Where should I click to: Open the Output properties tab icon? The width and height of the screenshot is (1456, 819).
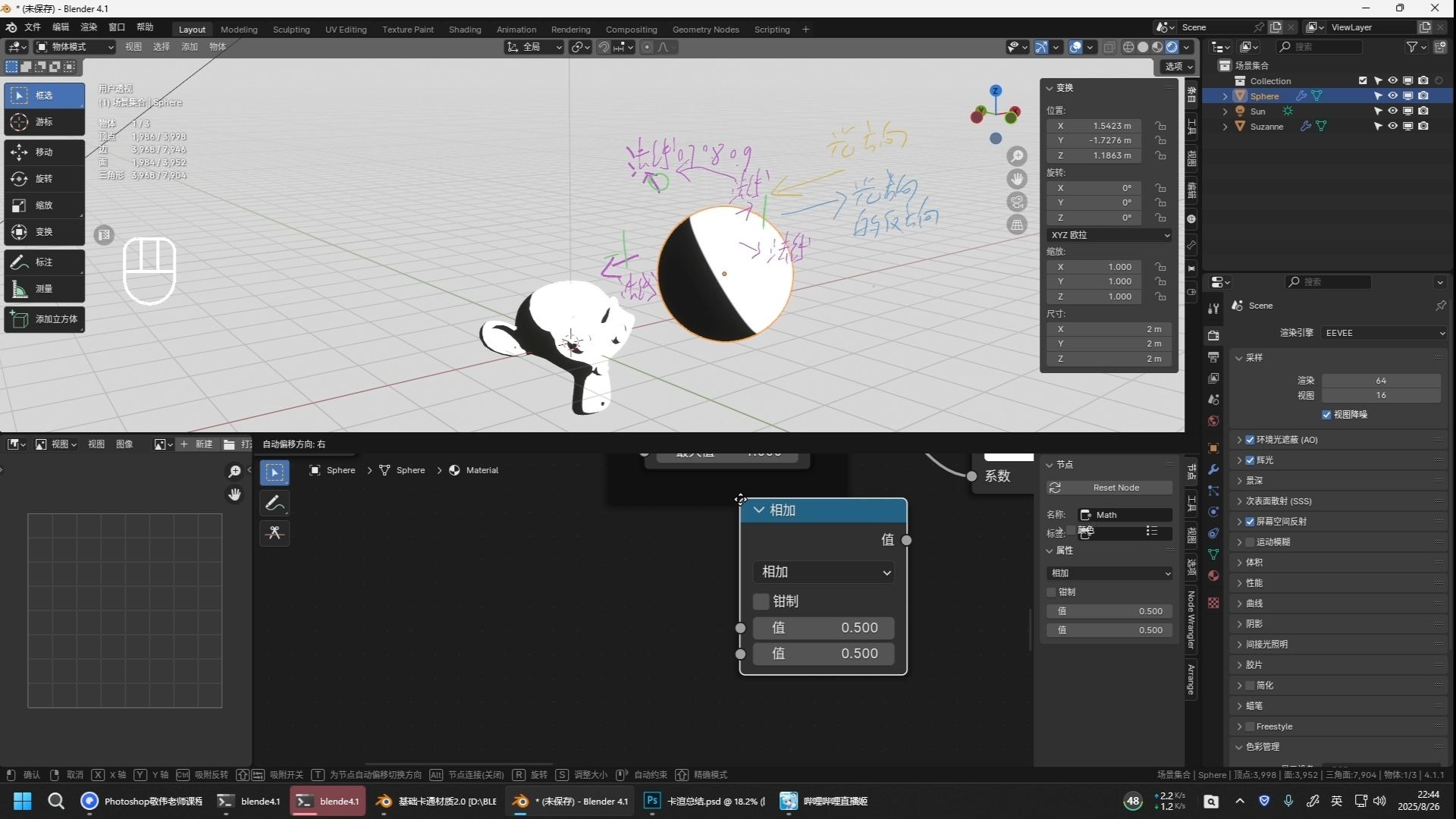(x=1213, y=356)
